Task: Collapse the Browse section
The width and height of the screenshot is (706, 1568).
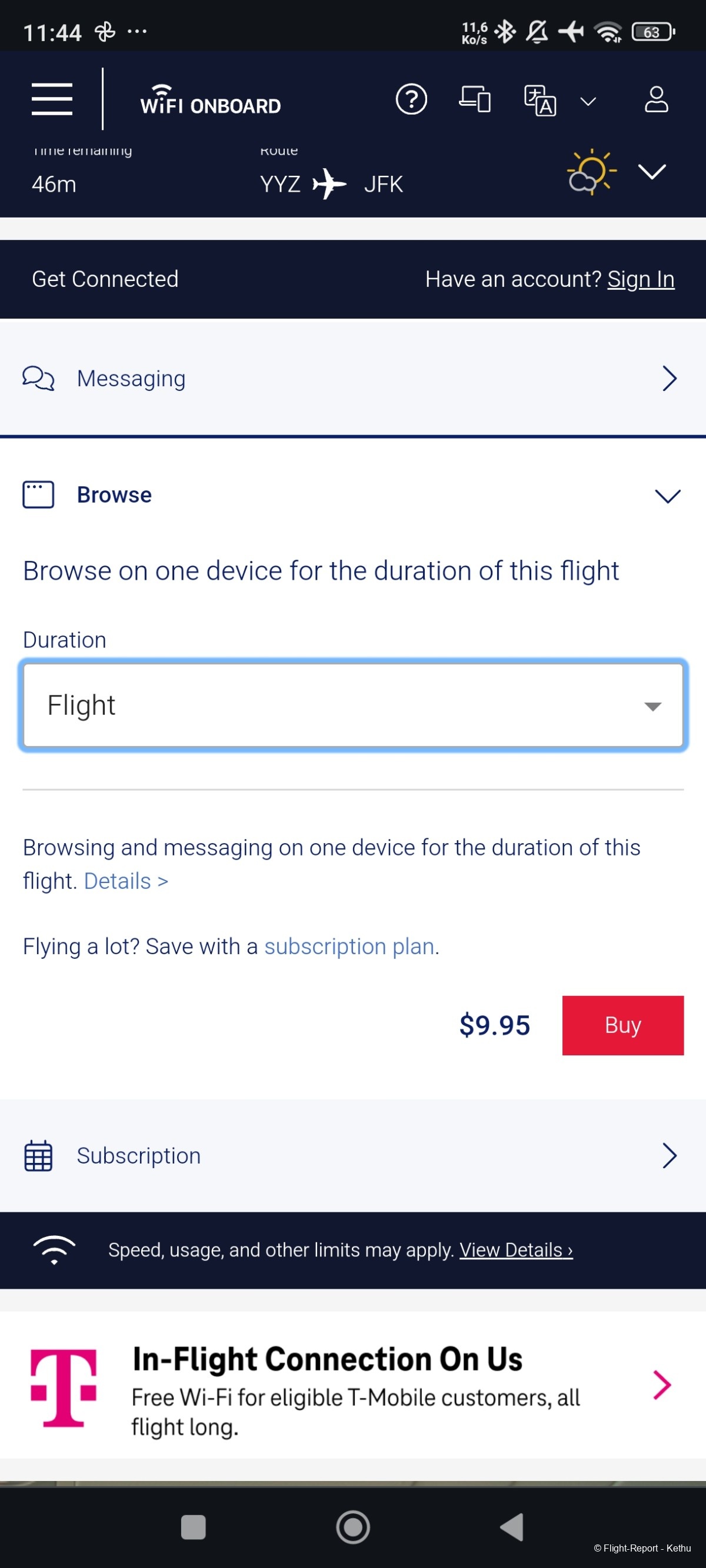Action: click(x=354, y=495)
